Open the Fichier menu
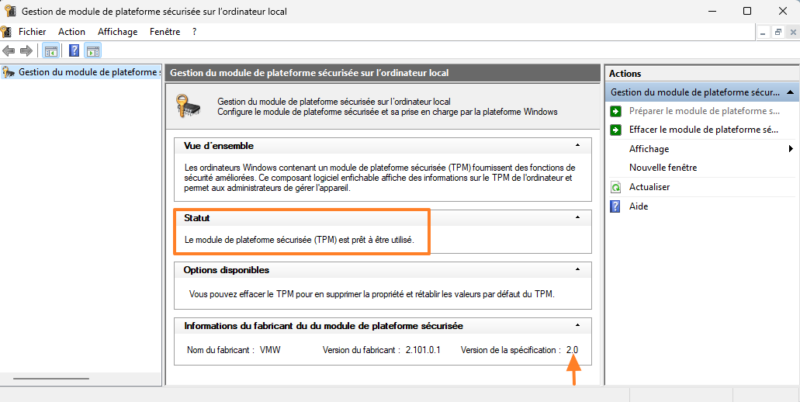Viewport: 800px width, 402px height. tap(32, 32)
